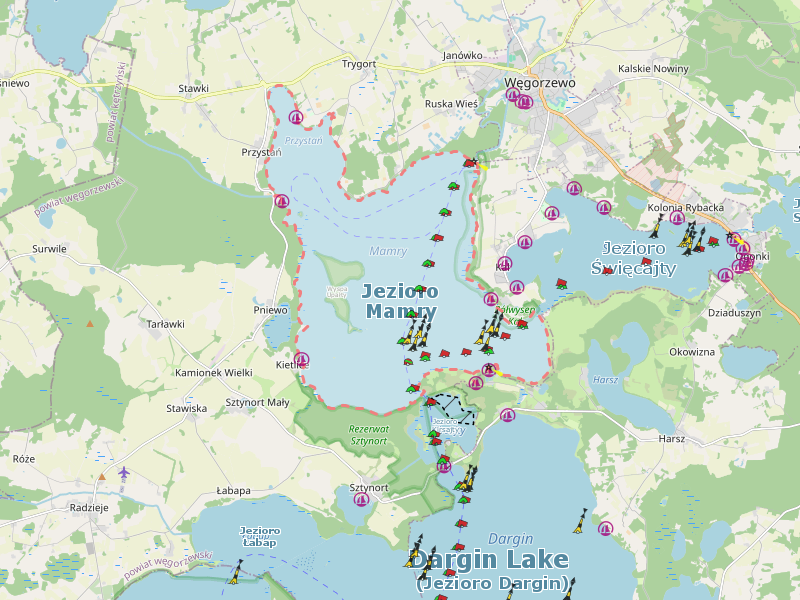Select the purple airplane airfield icon near Radzieje
800x600 pixels.
[124, 472]
